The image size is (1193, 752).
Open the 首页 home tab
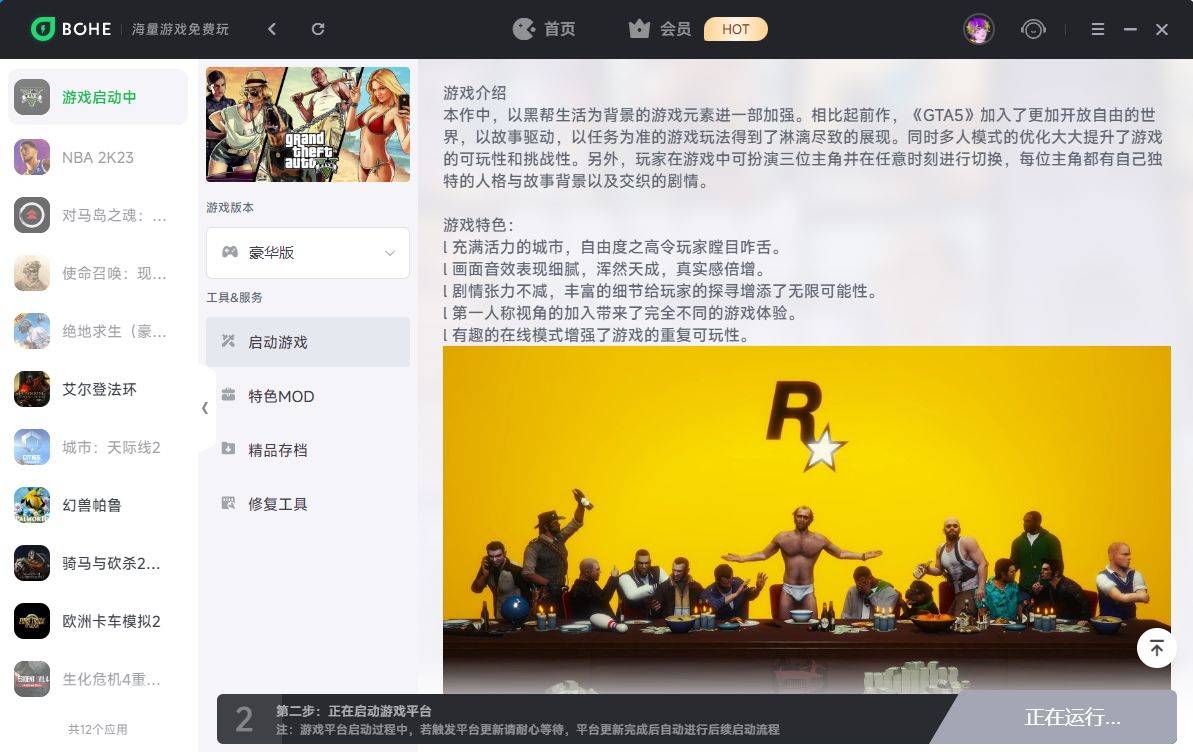tap(544, 29)
